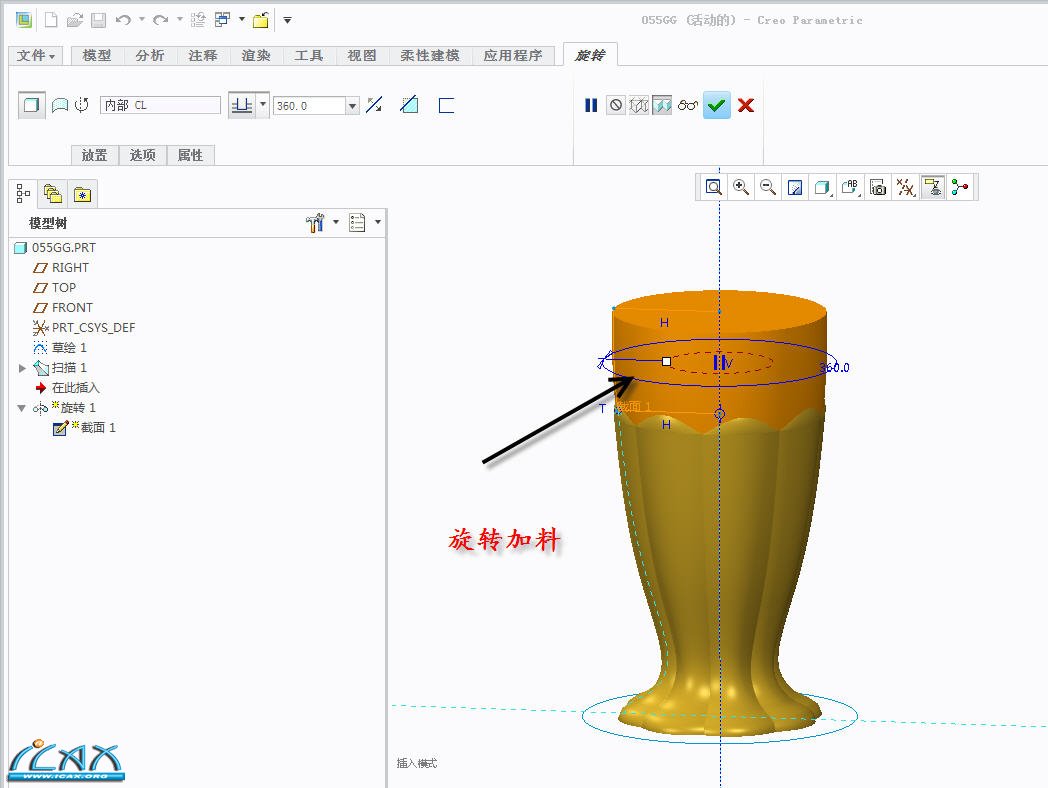Toggle revolve as surface option
The width and height of the screenshot is (1048, 788).
pyautogui.click(x=60, y=105)
